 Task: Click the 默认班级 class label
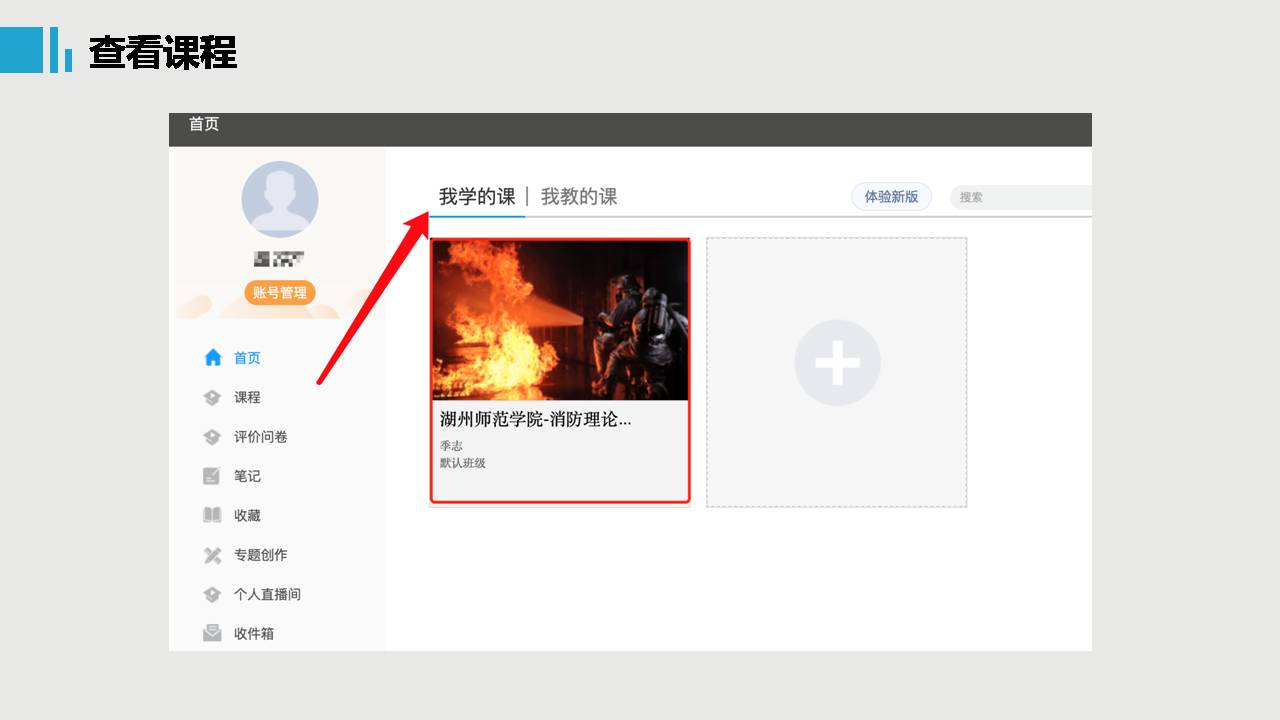pyautogui.click(x=463, y=463)
